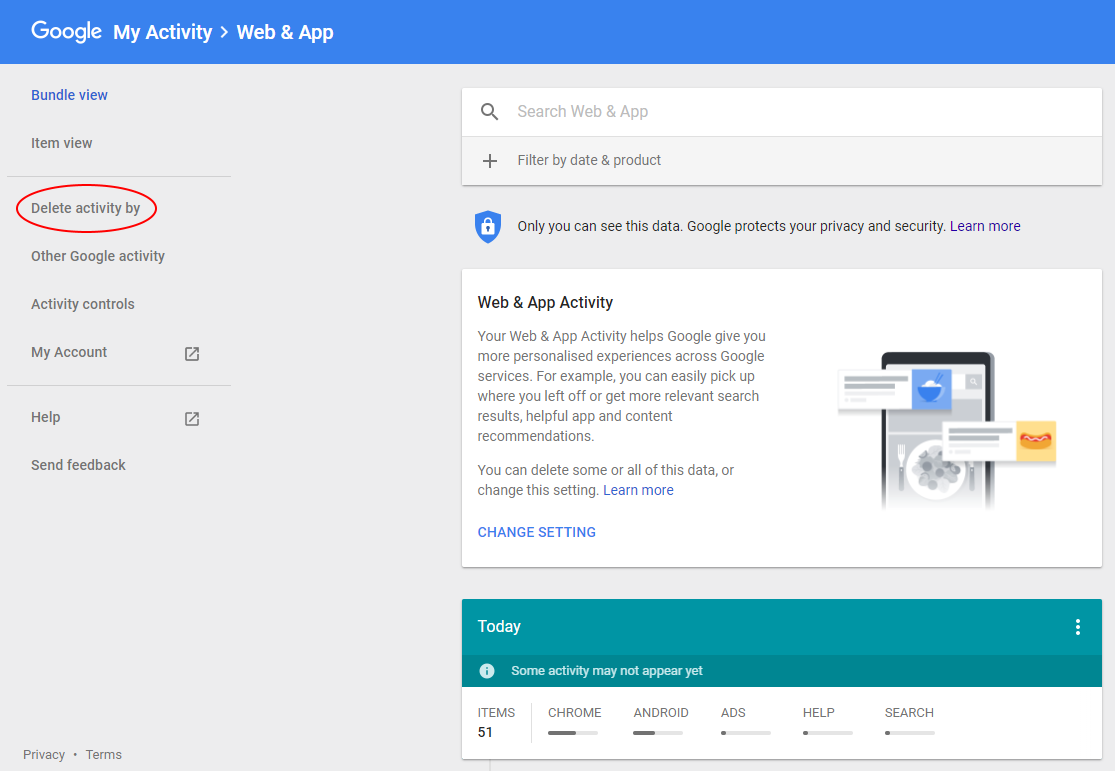The height and width of the screenshot is (771, 1115).
Task: Focus the Search Web & App field
Action: 781,112
